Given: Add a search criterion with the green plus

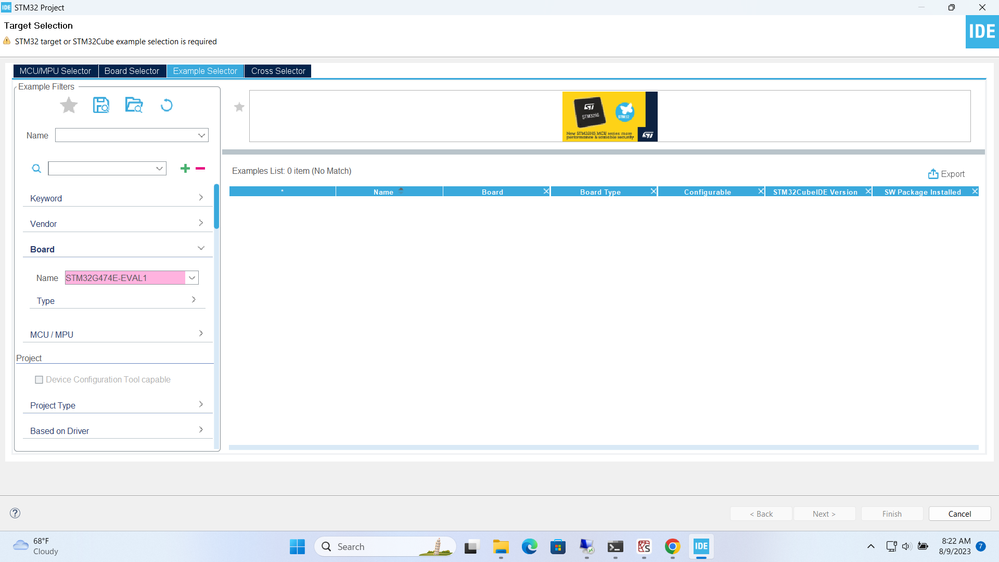Looking at the screenshot, I should click(185, 168).
